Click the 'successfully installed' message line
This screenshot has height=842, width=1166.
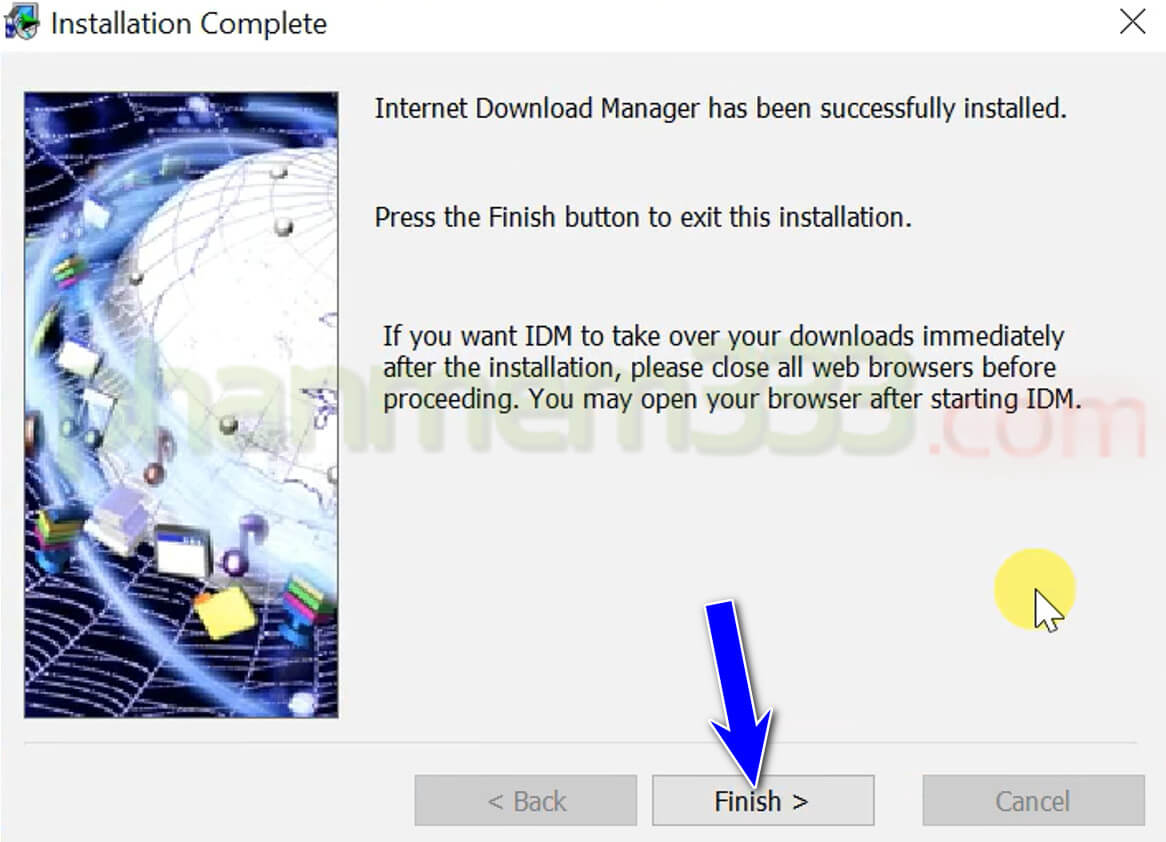click(721, 109)
